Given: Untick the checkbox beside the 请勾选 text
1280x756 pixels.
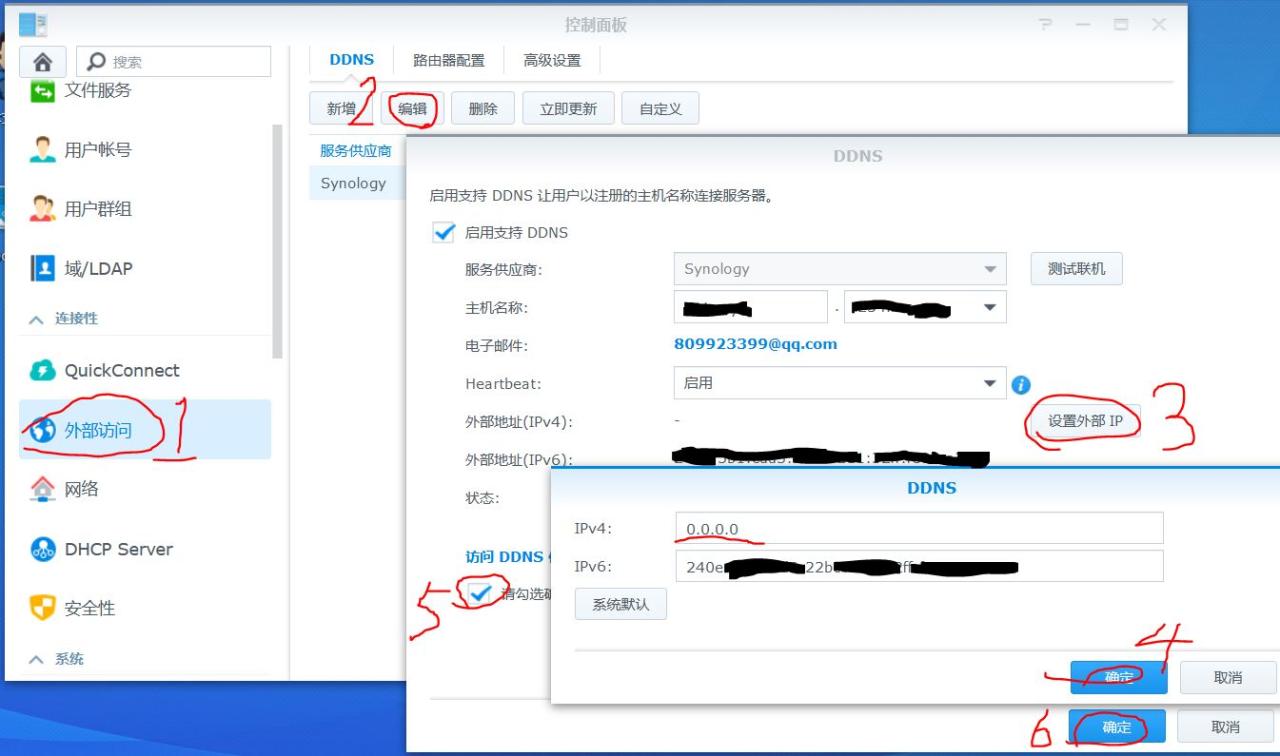Looking at the screenshot, I should (x=482, y=593).
